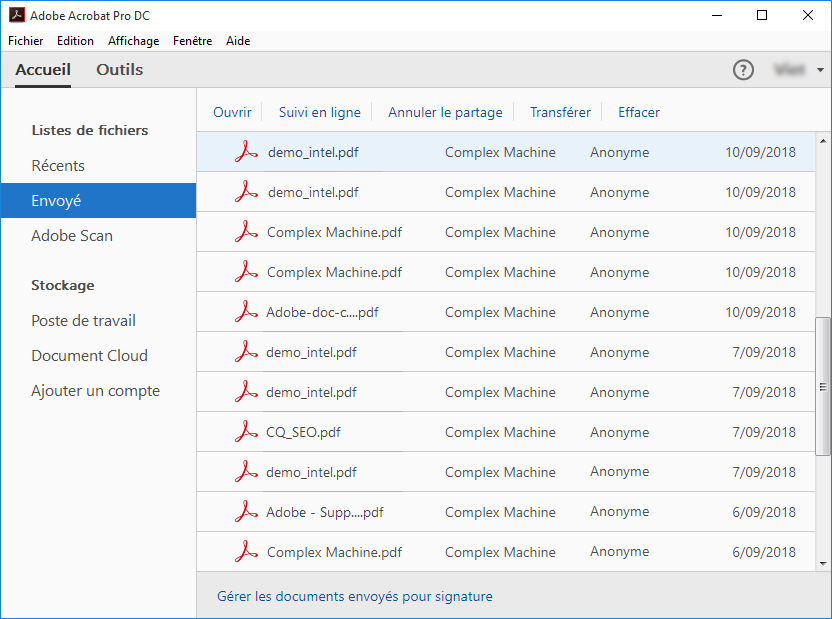
Task: Click Annuler le partage
Action: click(443, 112)
